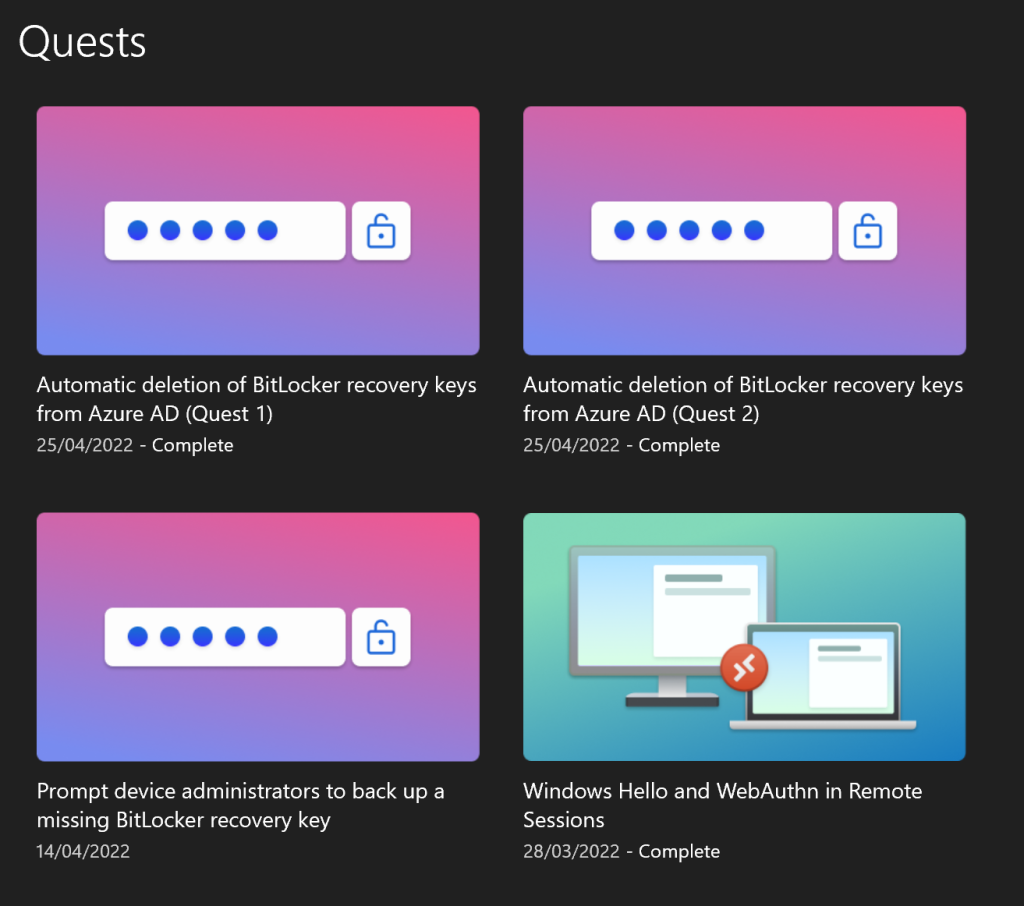Click the 28/03/2022 date label

tap(570, 851)
